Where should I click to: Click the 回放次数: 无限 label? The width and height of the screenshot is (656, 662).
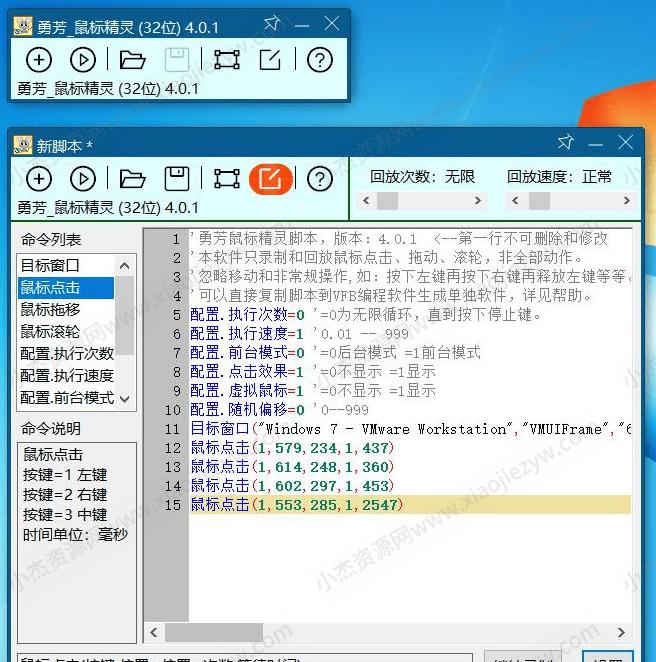(x=423, y=176)
